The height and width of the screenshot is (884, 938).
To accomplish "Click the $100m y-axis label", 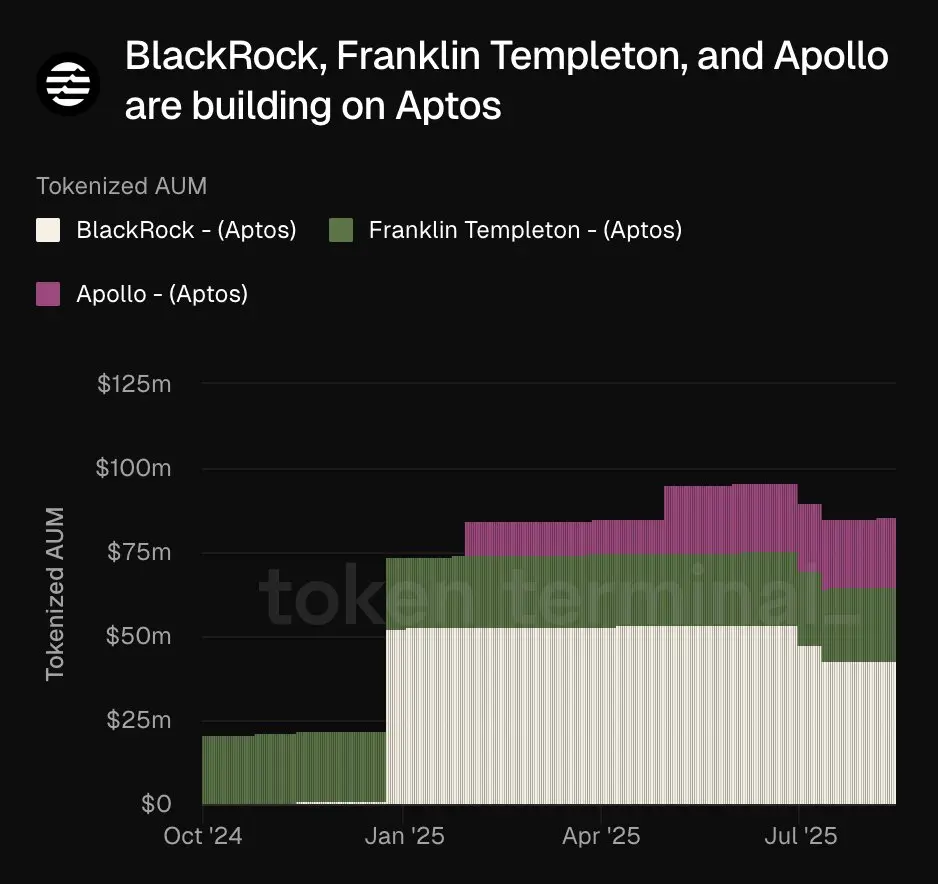I will coord(133,468).
